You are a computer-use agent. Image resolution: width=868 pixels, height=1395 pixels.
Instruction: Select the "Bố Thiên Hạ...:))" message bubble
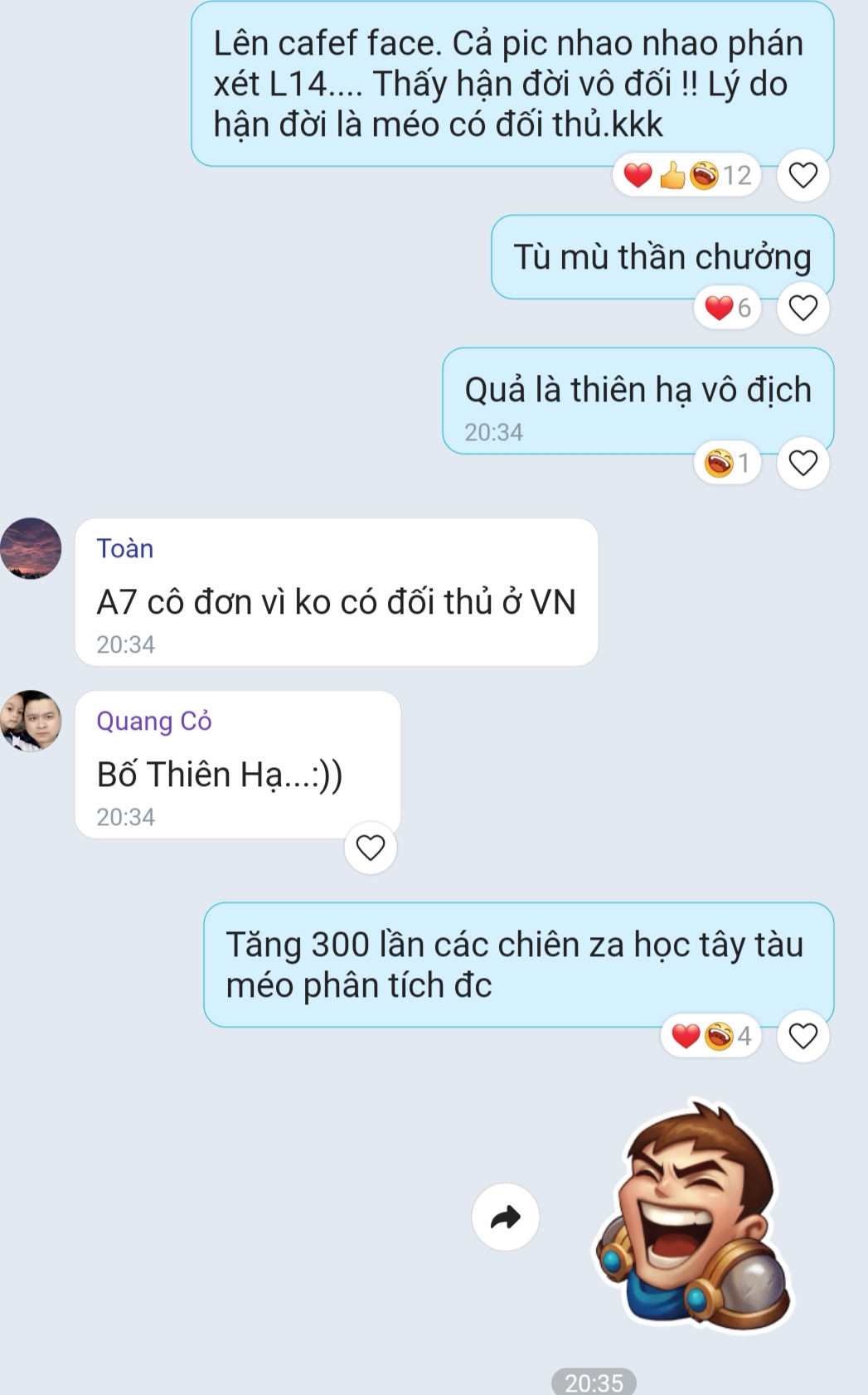pos(238,765)
